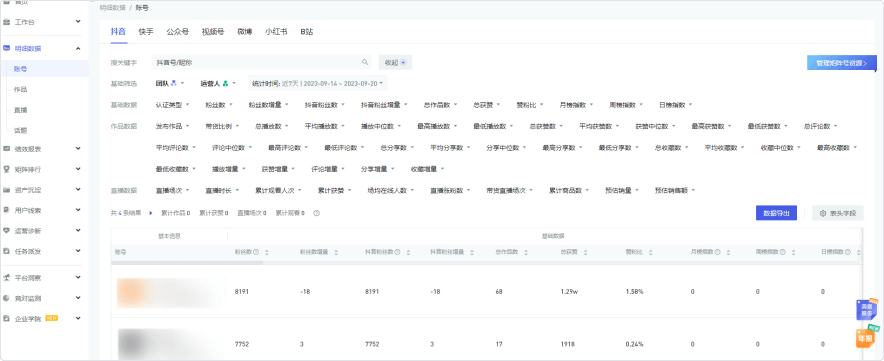The image size is (884, 361).
Task: Click the 管理矩阵号资源 button
Action: coord(842,63)
